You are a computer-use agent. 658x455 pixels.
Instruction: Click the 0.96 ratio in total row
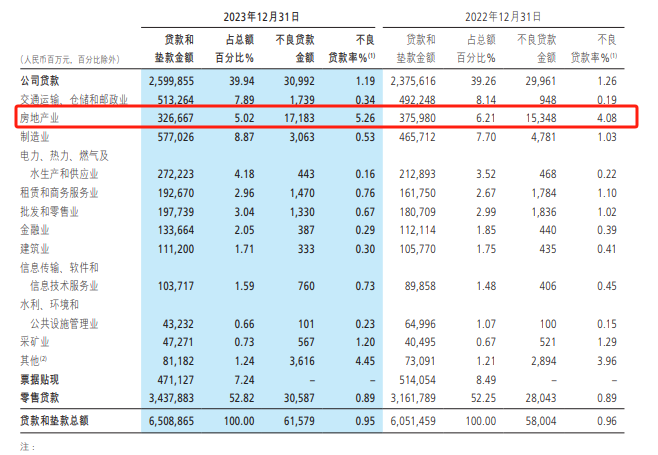(x=607, y=421)
